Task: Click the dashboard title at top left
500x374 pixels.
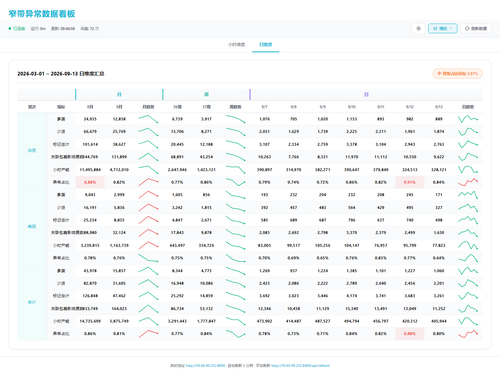Action: 42,14
